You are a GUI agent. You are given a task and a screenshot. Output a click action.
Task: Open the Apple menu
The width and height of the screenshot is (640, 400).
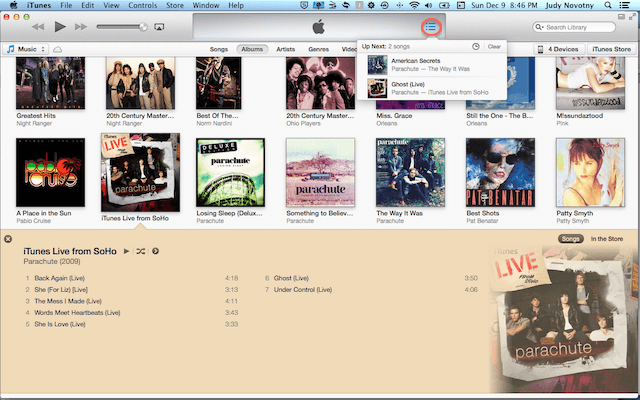click(x=13, y=5)
